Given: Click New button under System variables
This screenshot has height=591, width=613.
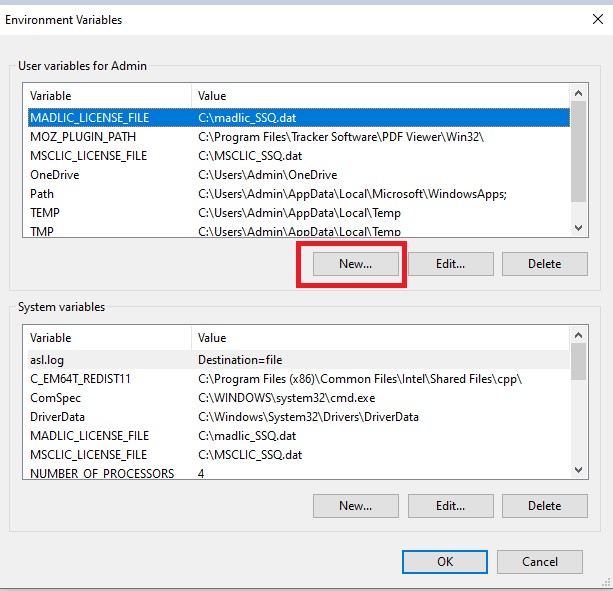Looking at the screenshot, I should click(x=355, y=506).
